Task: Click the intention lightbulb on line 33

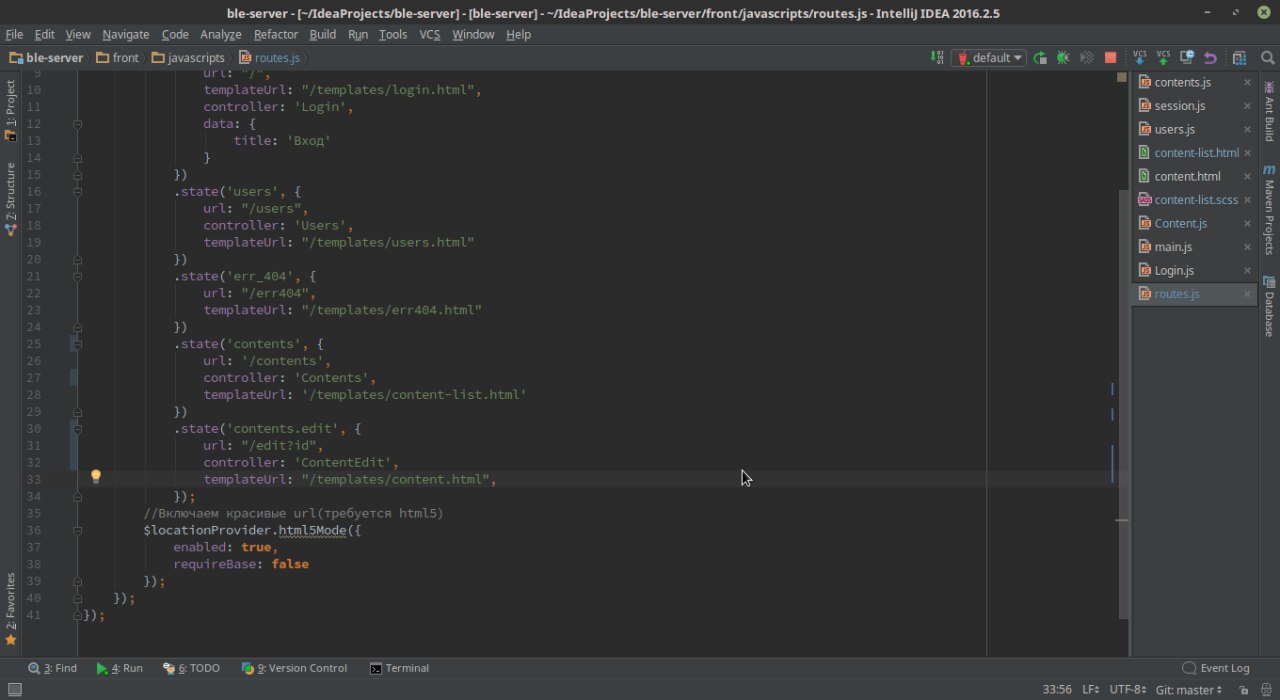Action: [x=96, y=477]
